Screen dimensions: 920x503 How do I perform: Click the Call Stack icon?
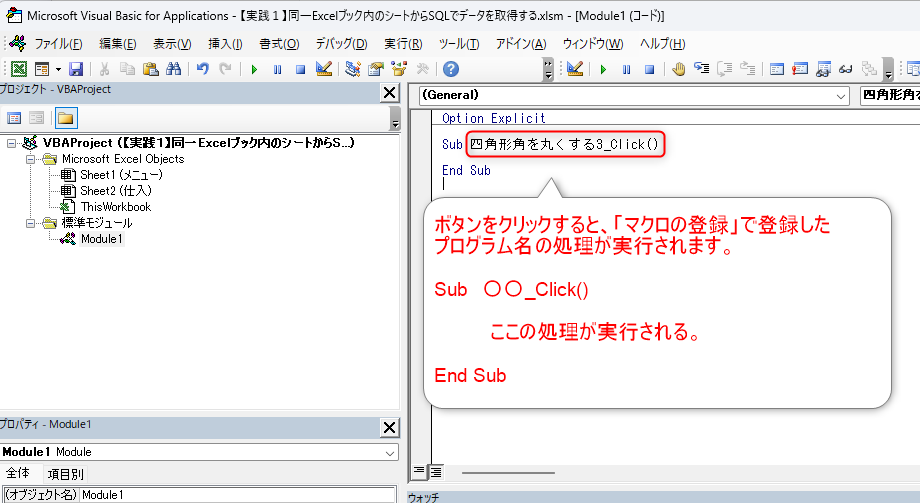[869, 69]
